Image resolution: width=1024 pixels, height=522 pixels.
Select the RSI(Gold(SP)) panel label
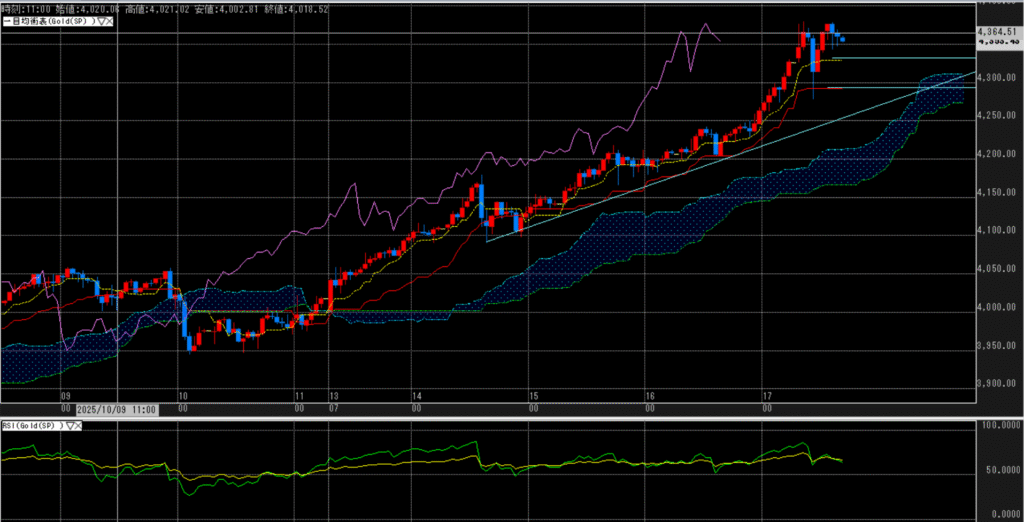(31, 426)
